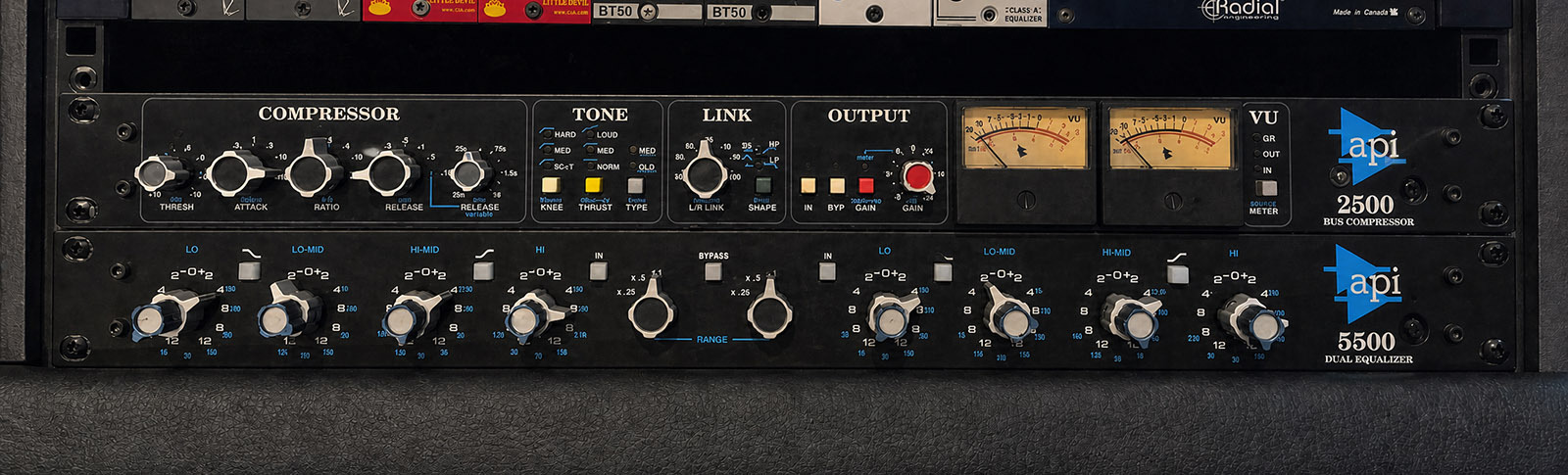Viewport: 1568px width, 475px height.
Task: Toggle the compressor BYP button
Action: (x=837, y=185)
